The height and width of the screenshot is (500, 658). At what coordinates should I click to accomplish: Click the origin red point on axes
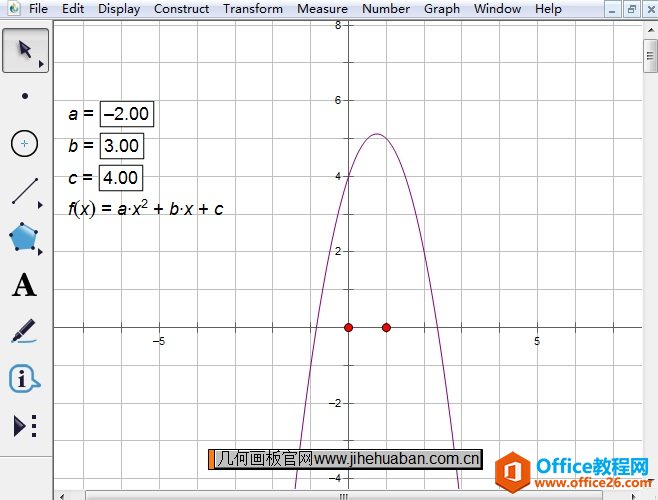coord(348,327)
